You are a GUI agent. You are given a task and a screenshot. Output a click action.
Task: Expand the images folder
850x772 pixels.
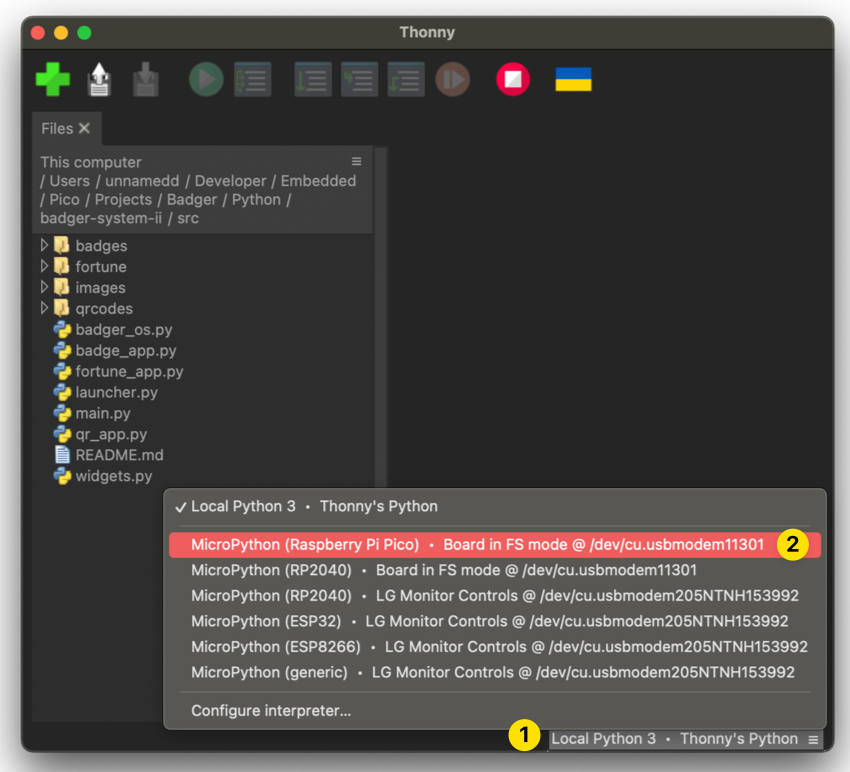pyautogui.click(x=44, y=287)
